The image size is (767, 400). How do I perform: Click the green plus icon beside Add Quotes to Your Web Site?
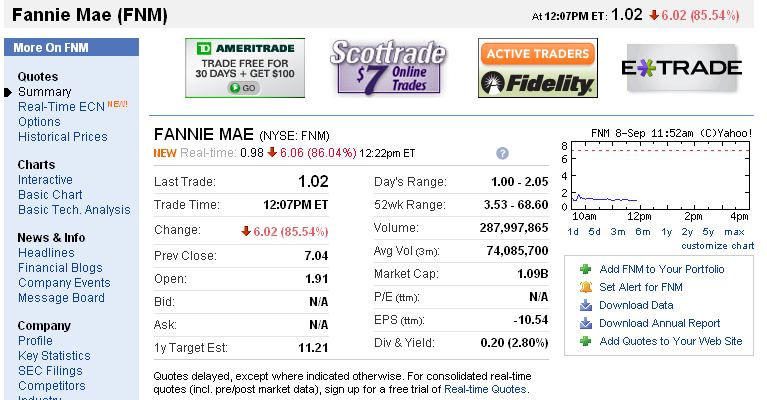coord(586,341)
